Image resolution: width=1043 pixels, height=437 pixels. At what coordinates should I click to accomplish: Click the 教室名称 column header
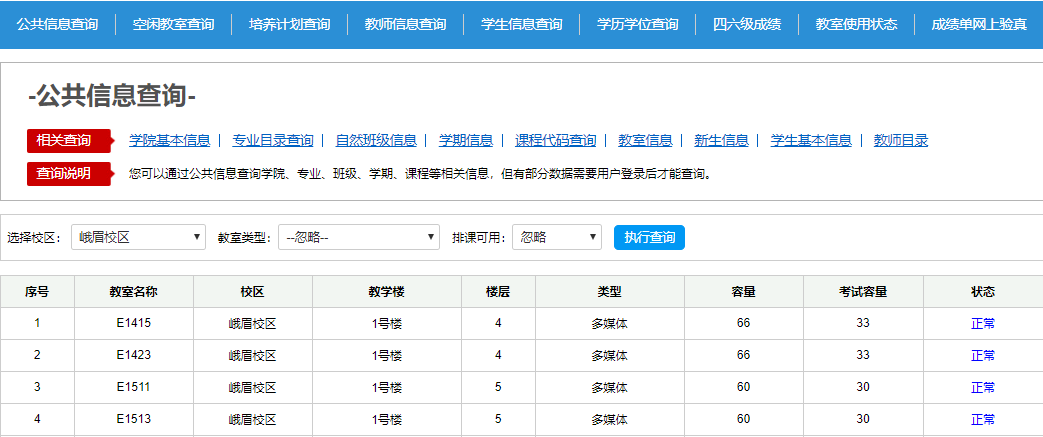click(133, 292)
